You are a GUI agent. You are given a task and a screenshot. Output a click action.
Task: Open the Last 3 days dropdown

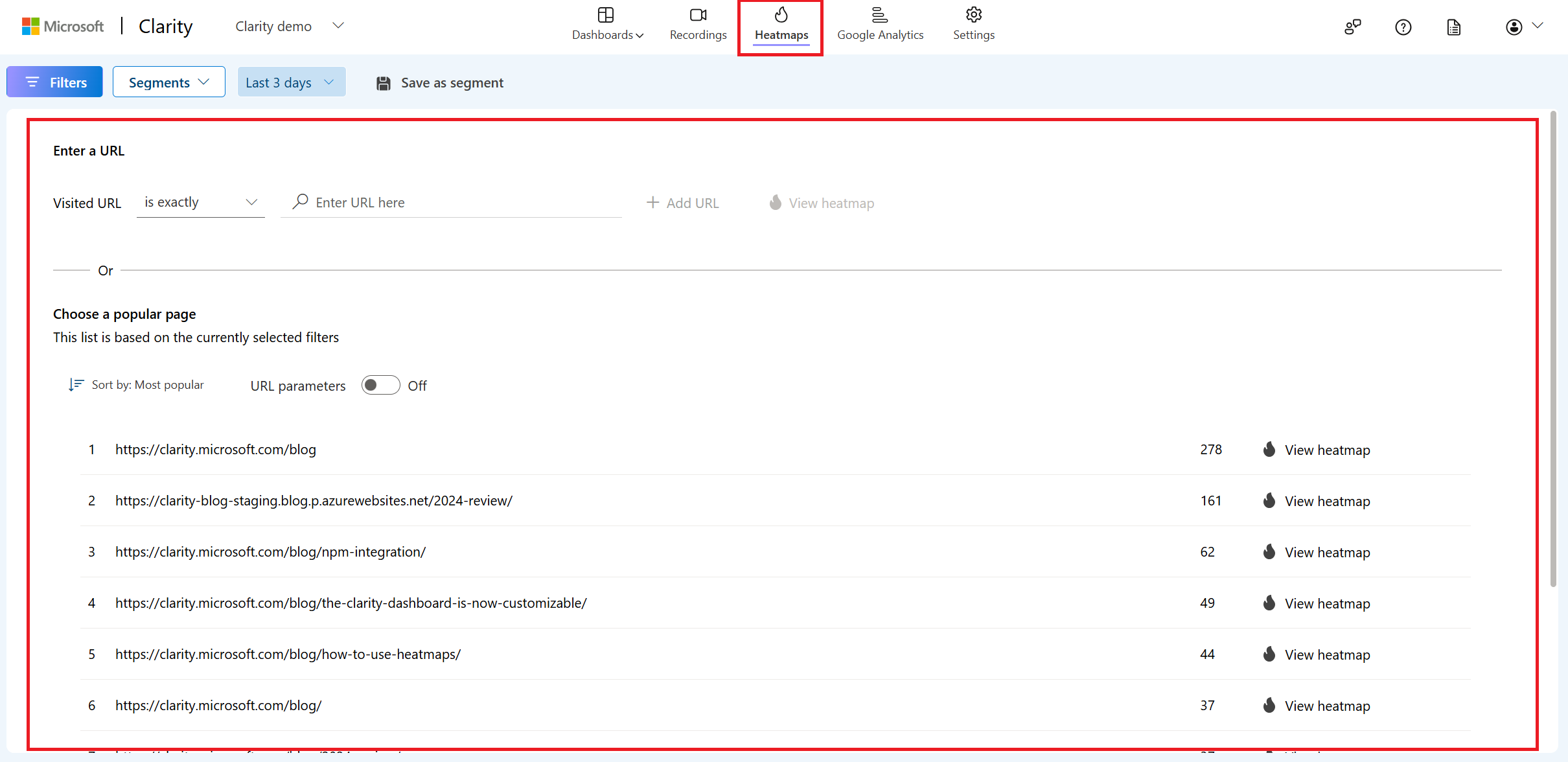tap(289, 82)
